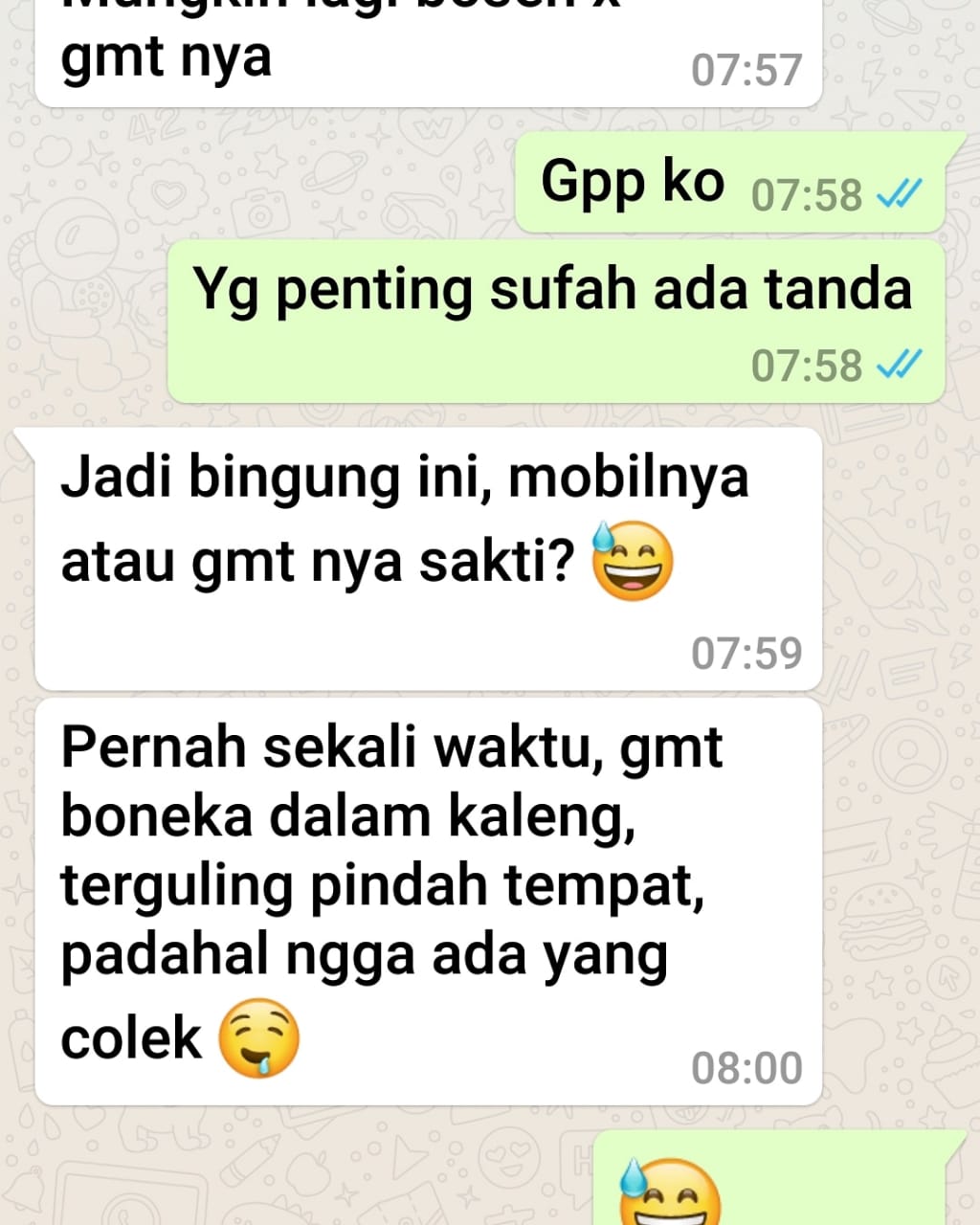Tap the 07:58 timestamp under 'Yg penting sufah ada tanda'
980x1225 pixels.
click(807, 366)
